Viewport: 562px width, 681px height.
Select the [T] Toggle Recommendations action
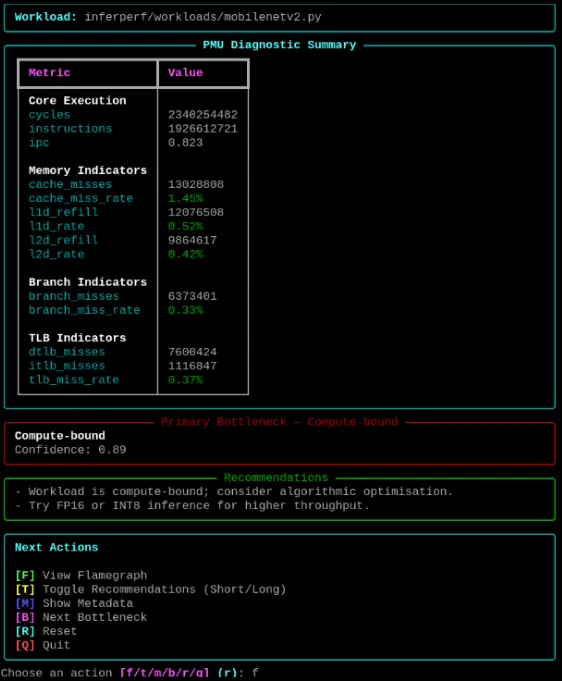pyautogui.click(x=151, y=589)
